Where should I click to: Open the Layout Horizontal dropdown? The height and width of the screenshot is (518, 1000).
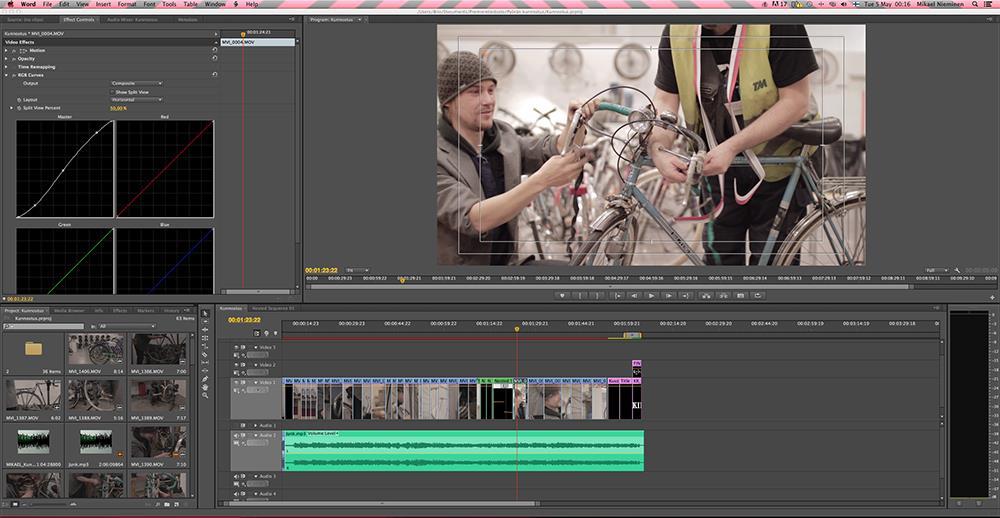[137, 100]
